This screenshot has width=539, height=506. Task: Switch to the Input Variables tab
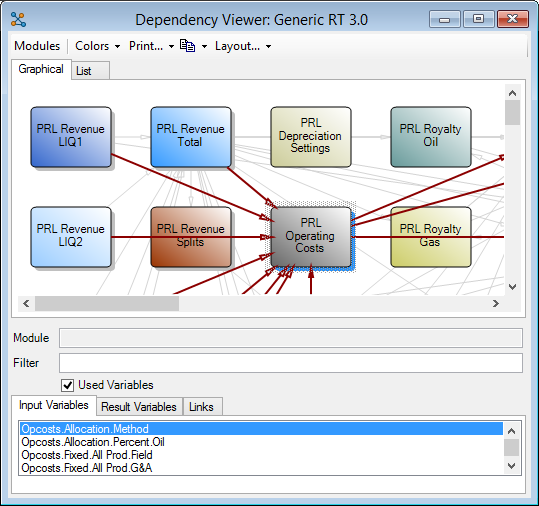[x=54, y=405]
